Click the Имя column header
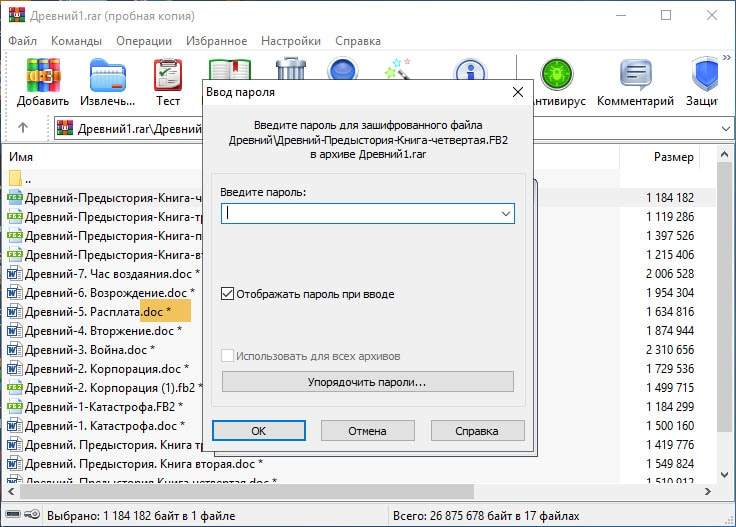This screenshot has width=736, height=527. tap(21, 157)
